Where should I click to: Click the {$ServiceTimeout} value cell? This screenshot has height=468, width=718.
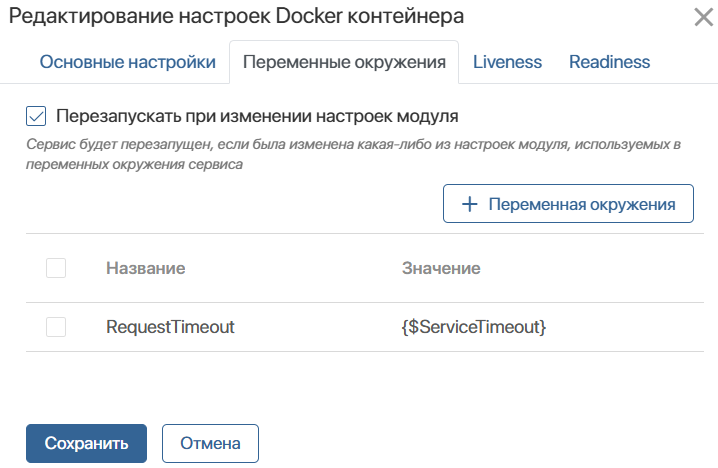[474, 327]
